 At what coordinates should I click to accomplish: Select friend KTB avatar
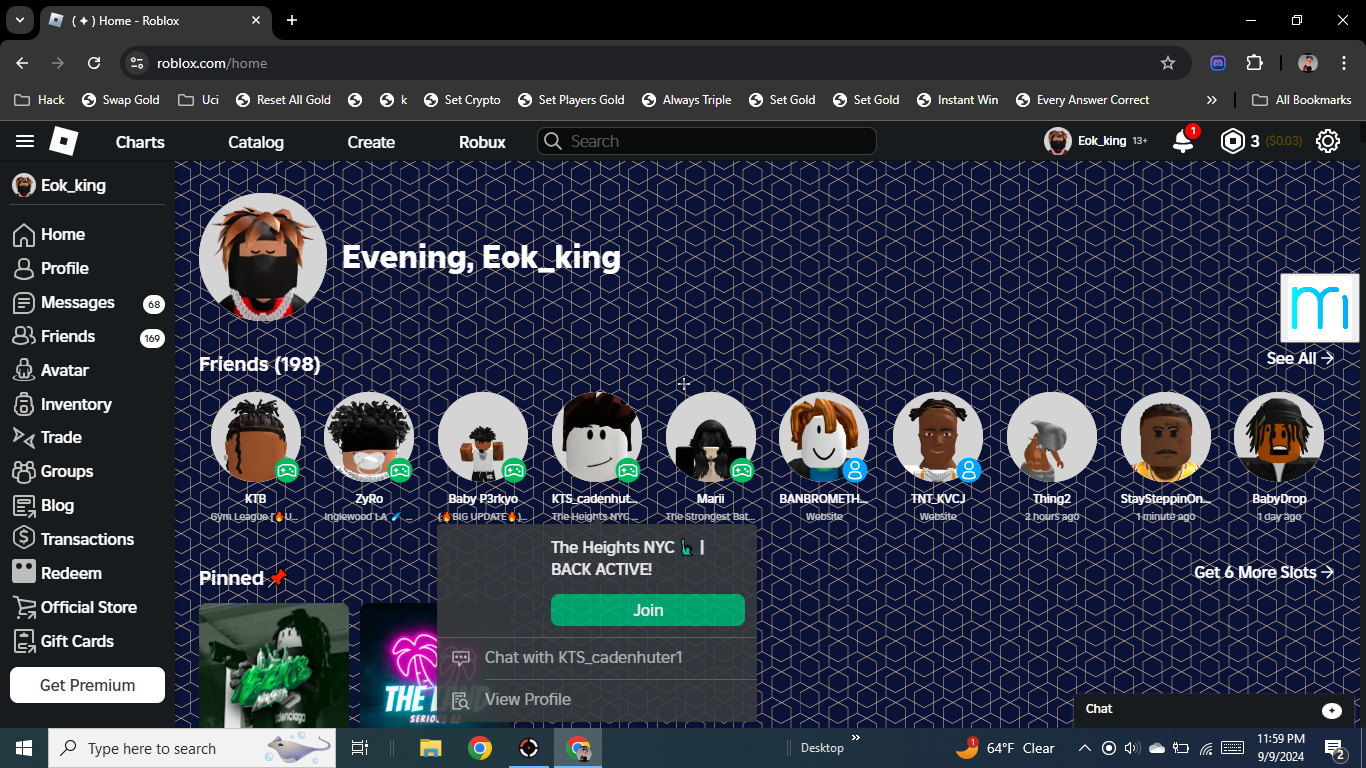[x=256, y=437]
